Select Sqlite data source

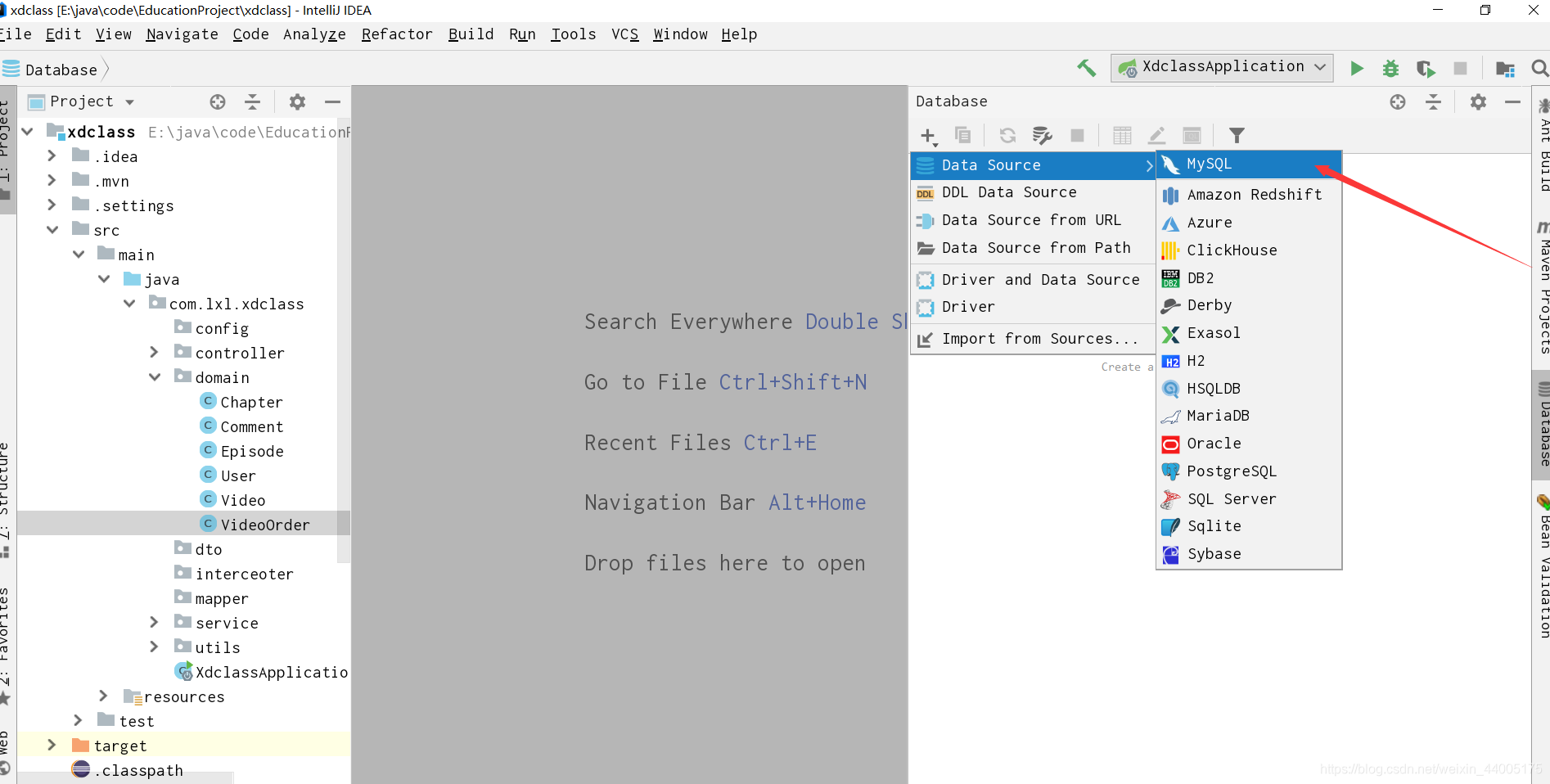[x=1248, y=526]
